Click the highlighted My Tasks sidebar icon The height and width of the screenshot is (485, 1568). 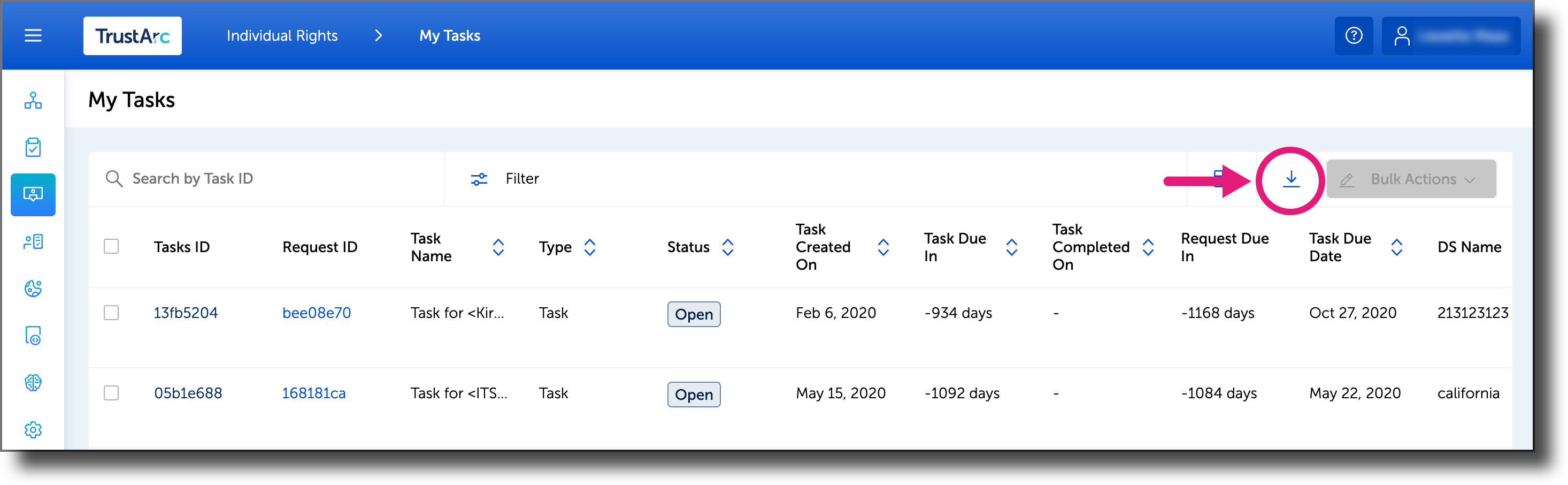(33, 194)
